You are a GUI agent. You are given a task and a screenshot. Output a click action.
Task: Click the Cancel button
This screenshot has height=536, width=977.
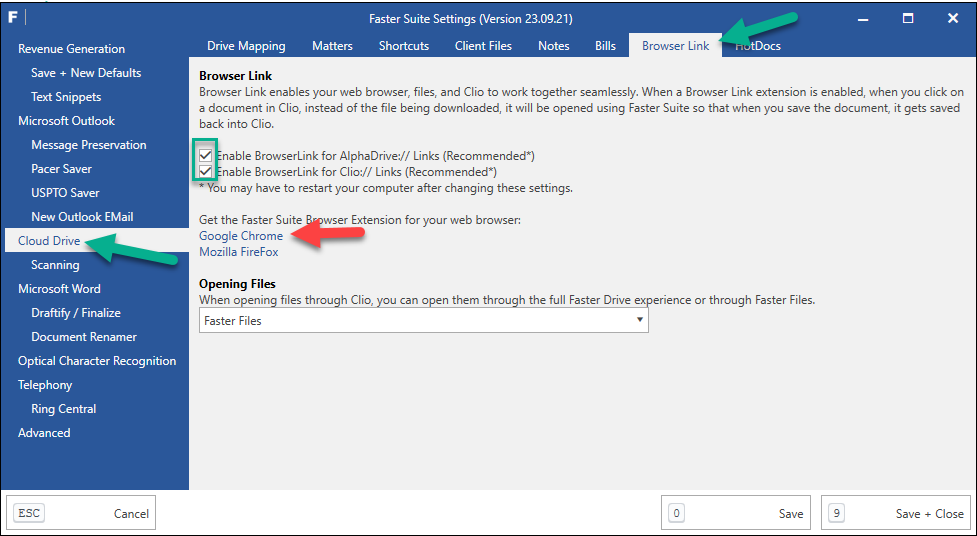(x=80, y=513)
